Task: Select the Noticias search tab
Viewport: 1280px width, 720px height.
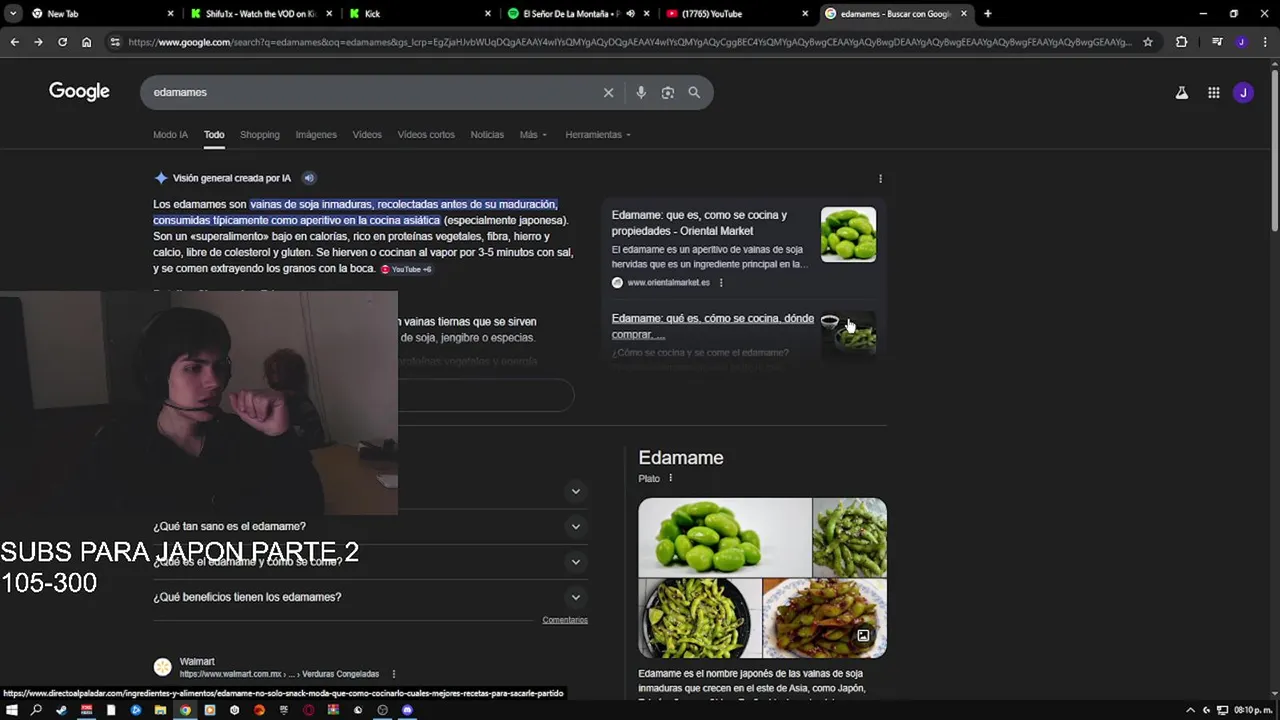Action: (x=487, y=134)
